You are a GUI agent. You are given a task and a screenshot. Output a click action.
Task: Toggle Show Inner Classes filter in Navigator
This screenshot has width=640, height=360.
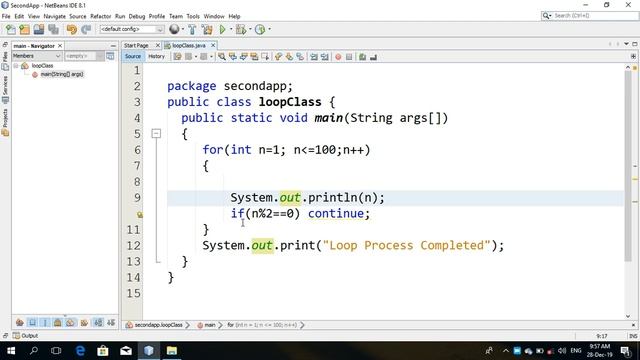click(x=70, y=322)
